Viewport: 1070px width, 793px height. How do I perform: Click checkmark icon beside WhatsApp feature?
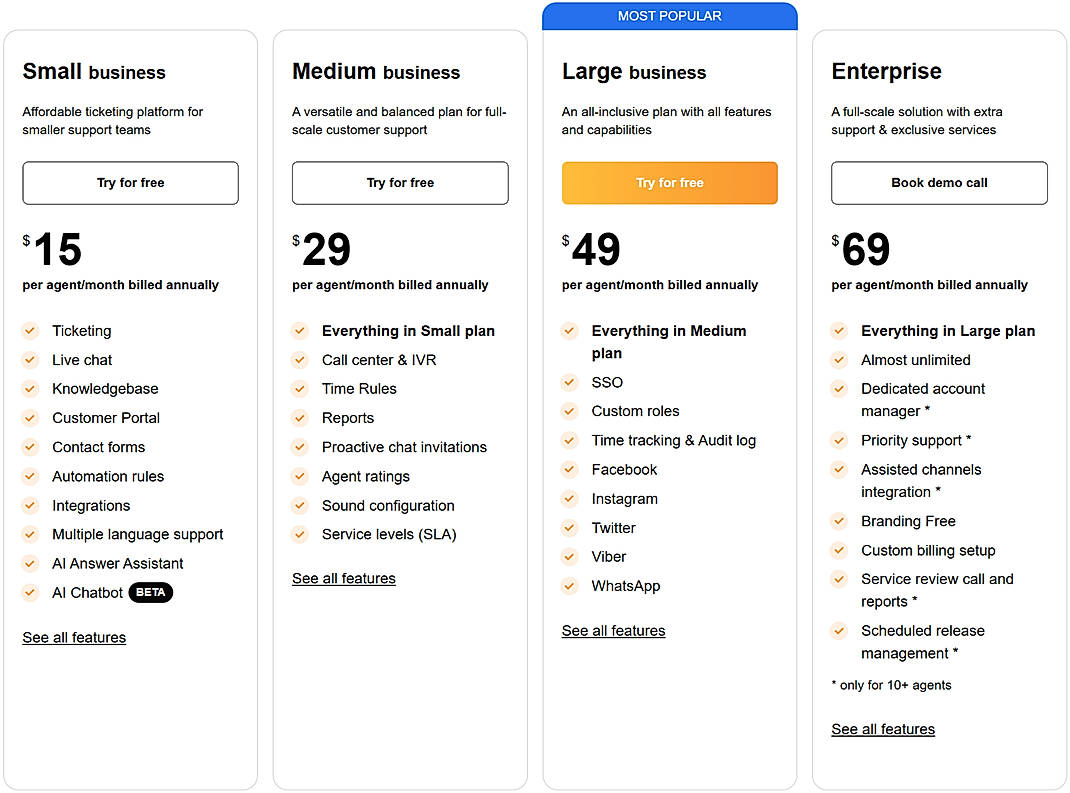[570, 586]
